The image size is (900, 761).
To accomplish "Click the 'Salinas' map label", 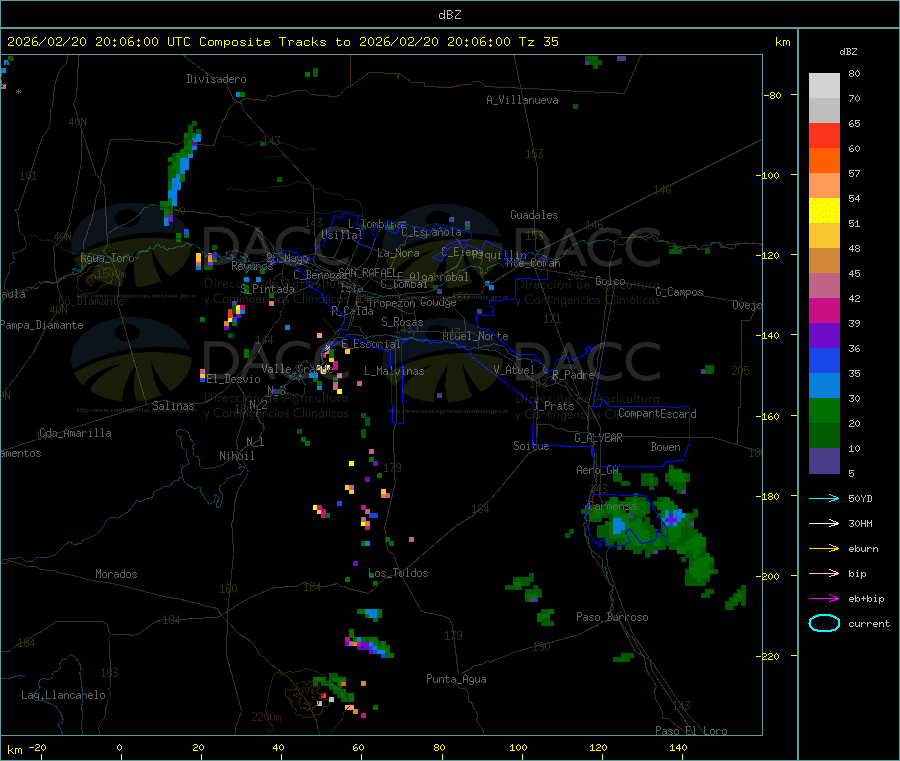I will (173, 406).
